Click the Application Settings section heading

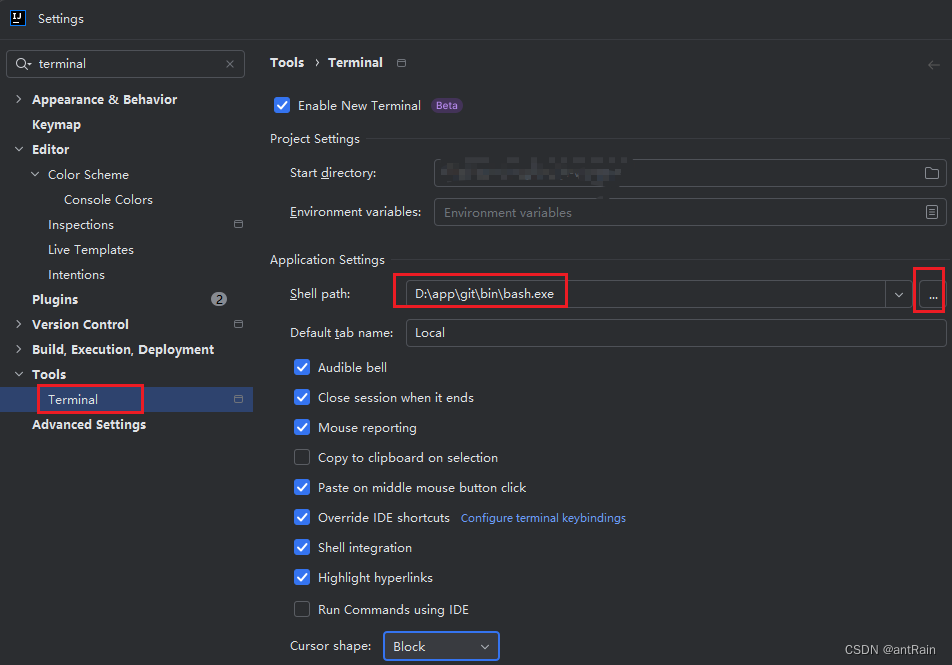click(x=327, y=259)
